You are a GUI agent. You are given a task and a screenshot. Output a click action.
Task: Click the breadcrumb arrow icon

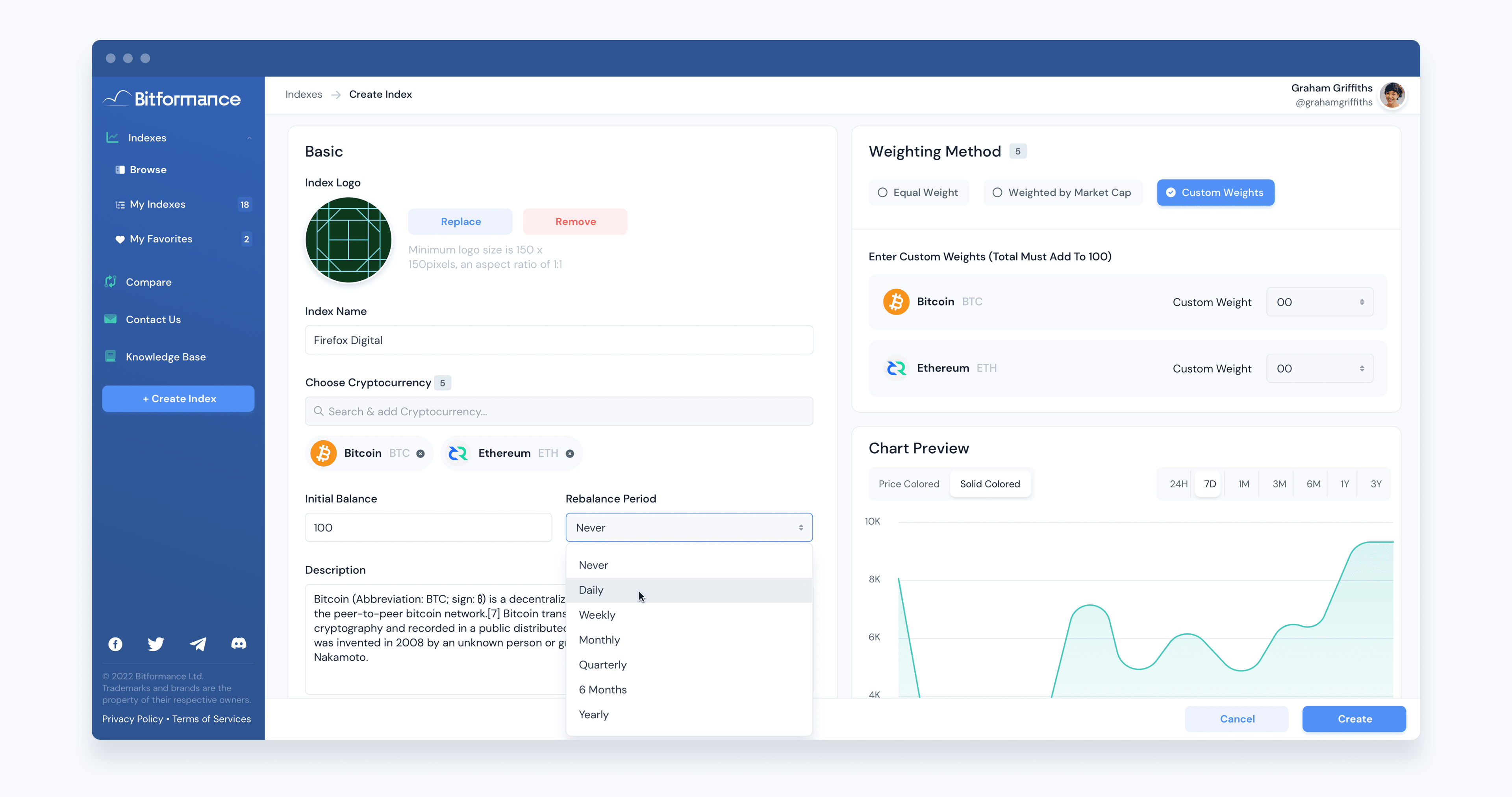click(x=336, y=95)
